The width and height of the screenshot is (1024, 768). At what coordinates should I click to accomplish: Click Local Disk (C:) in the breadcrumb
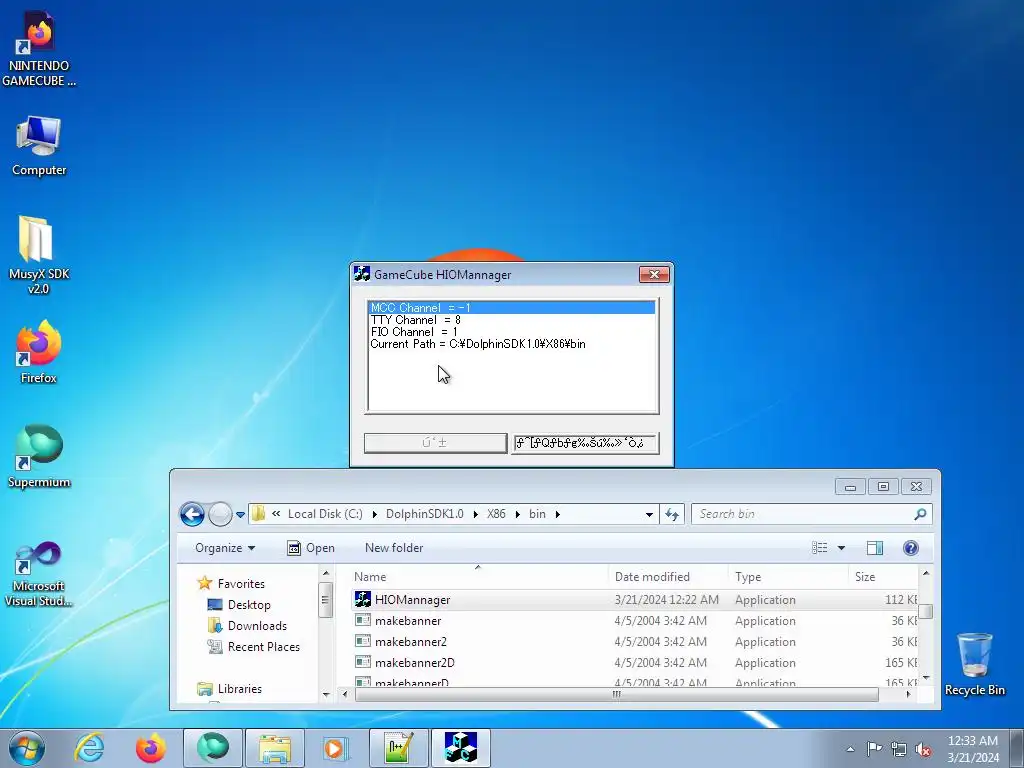click(325, 514)
